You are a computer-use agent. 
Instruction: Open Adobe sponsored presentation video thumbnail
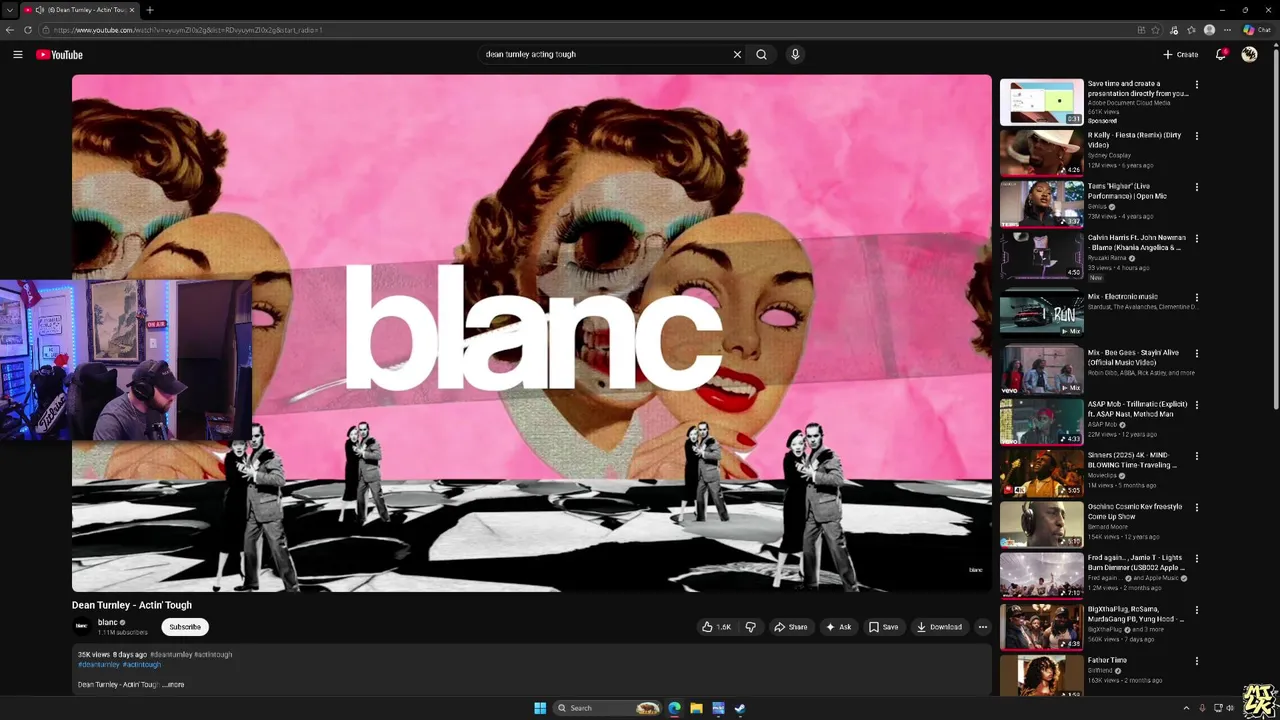(x=1041, y=102)
